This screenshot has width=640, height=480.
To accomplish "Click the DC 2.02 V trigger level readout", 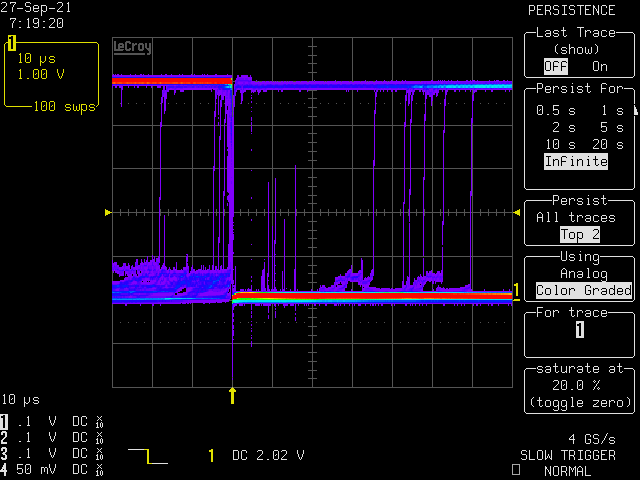I will (x=268, y=456).
